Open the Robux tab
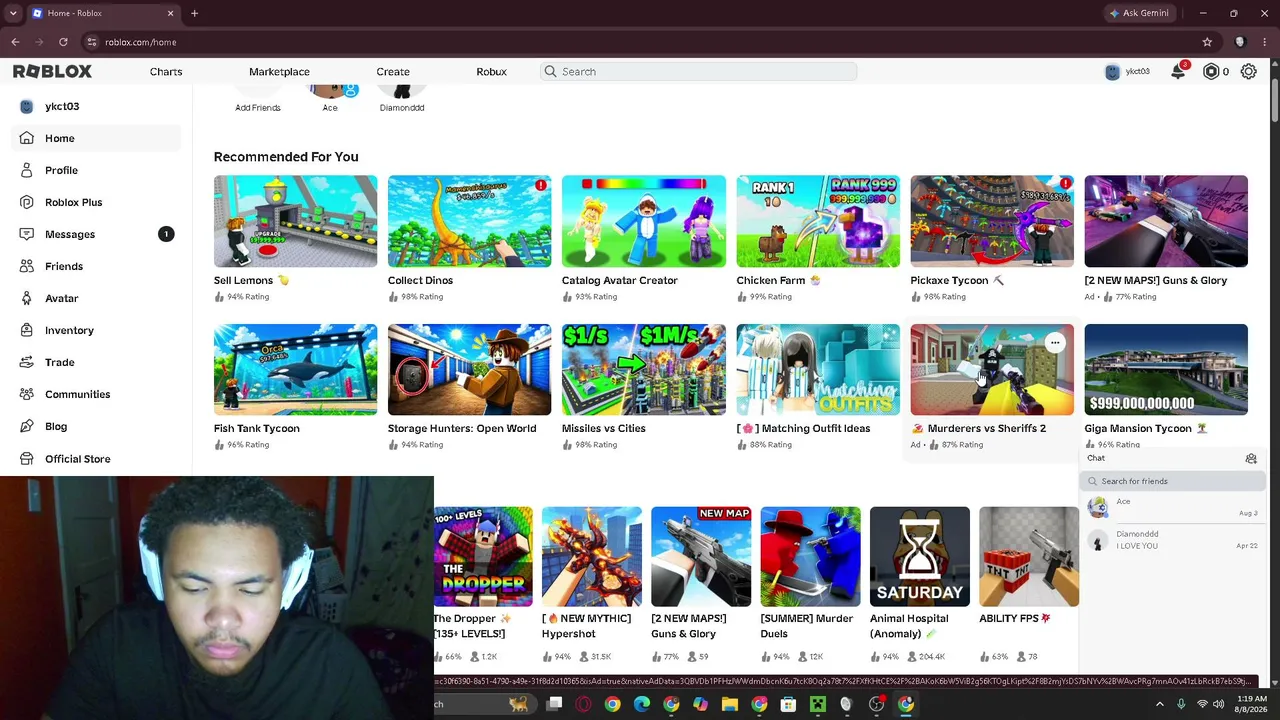 (x=491, y=72)
